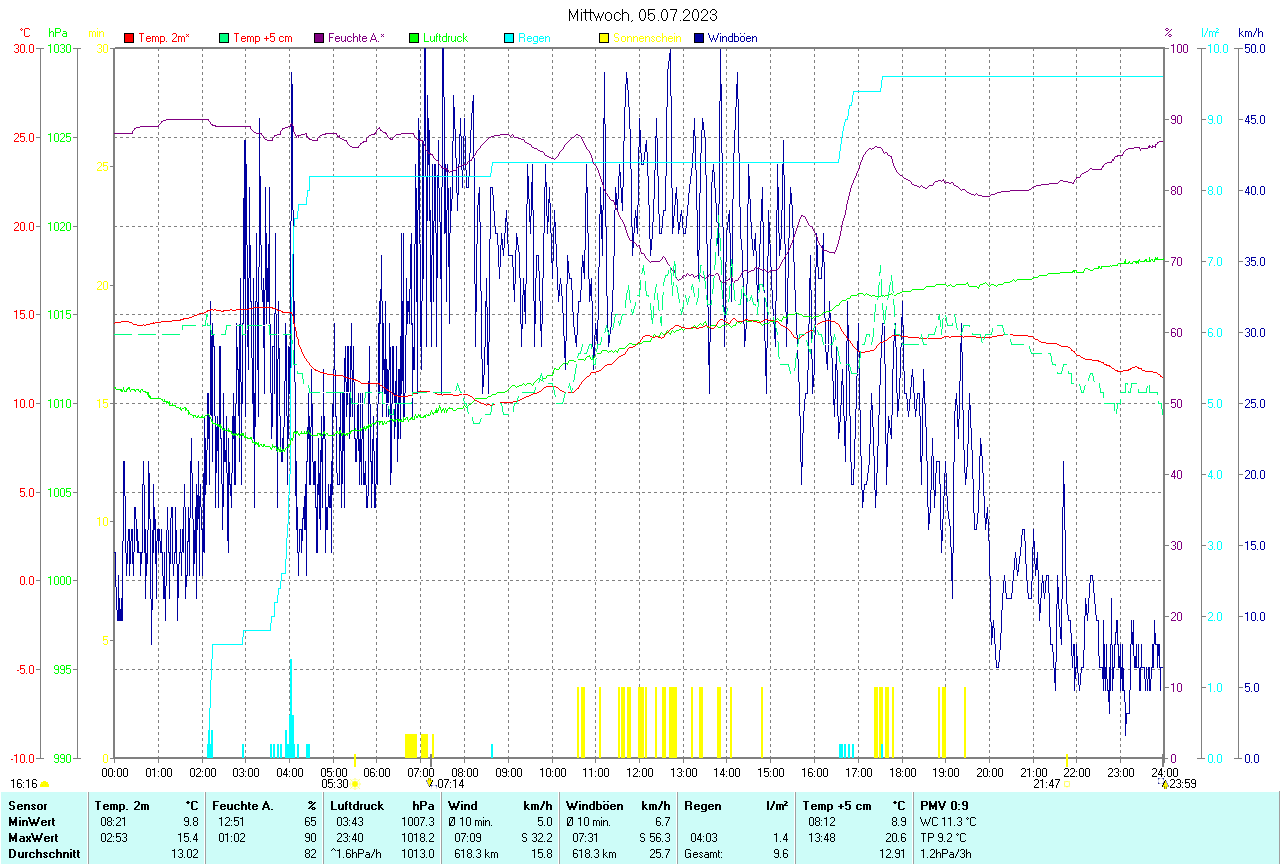Screen dimensions: 1280x864
Task: Click the moon icon beside 23:59
Action: click(1165, 784)
